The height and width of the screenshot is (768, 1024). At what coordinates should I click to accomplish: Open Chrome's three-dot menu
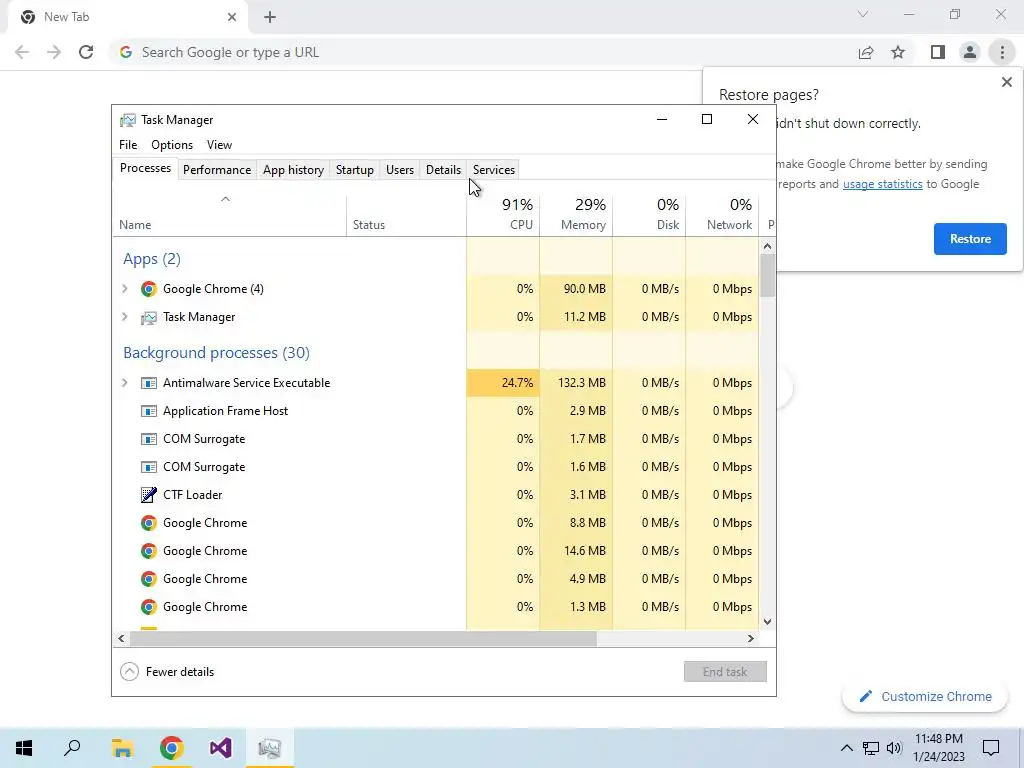click(1002, 52)
